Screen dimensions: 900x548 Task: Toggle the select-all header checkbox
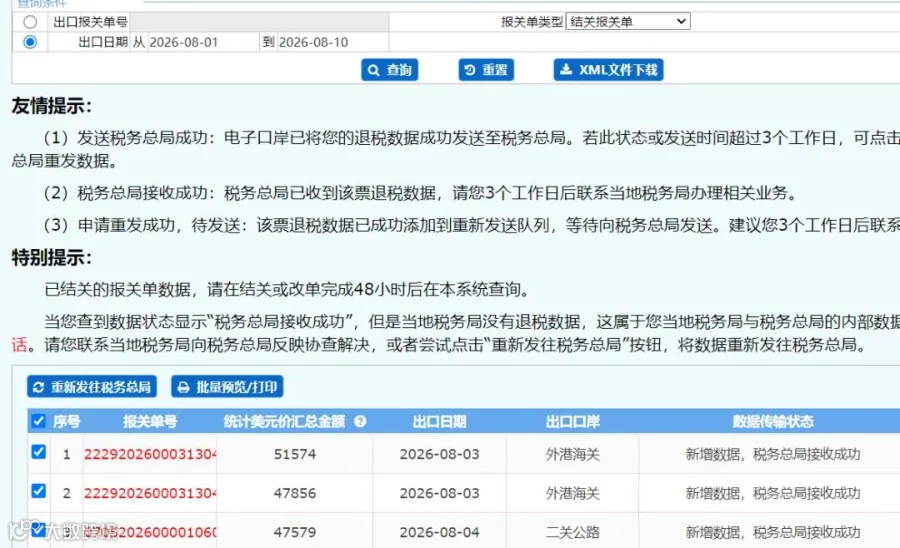(x=38, y=421)
